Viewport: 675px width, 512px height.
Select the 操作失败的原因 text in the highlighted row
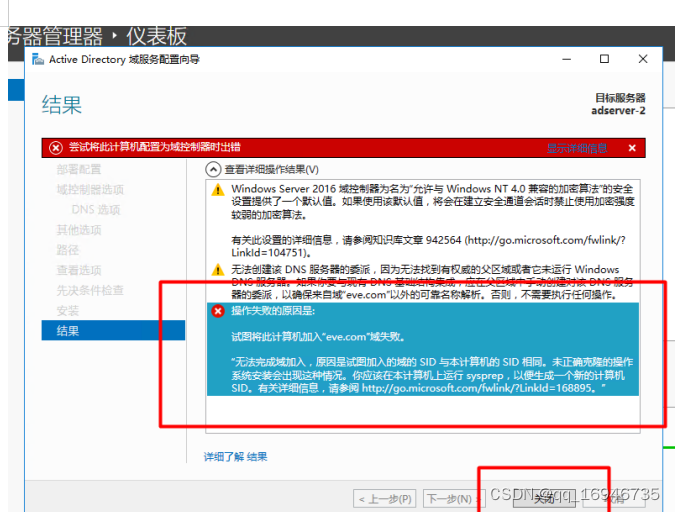(273, 311)
